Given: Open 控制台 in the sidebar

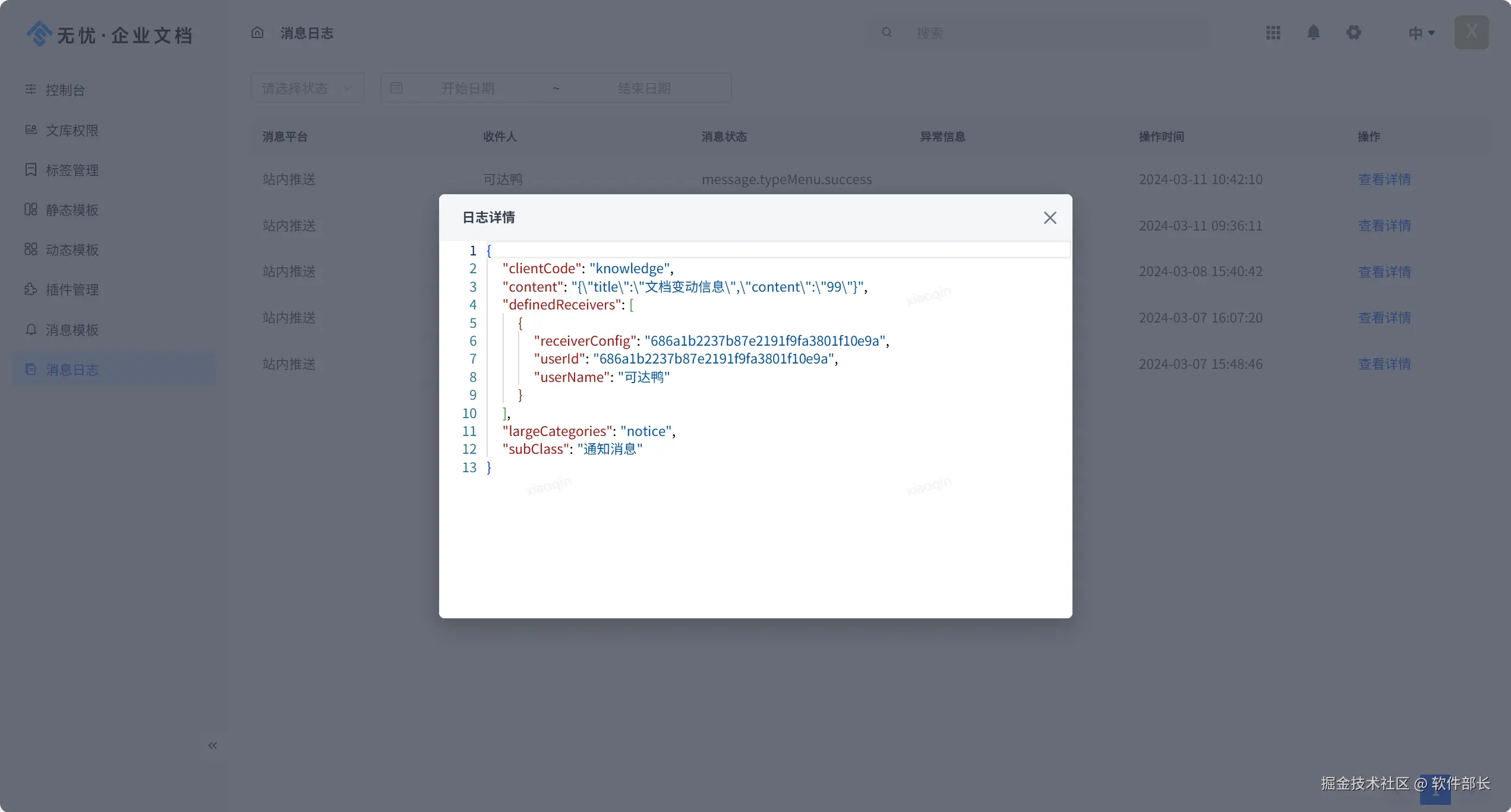Looking at the screenshot, I should click(x=65, y=90).
